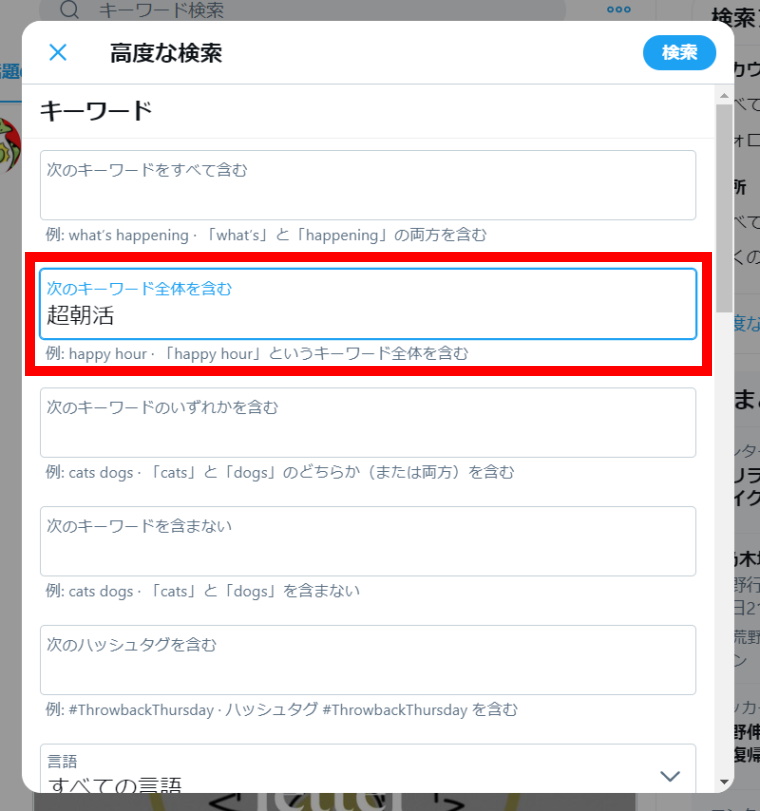Click the happy hour example hint text
The height and width of the screenshot is (811, 760).
click(257, 354)
